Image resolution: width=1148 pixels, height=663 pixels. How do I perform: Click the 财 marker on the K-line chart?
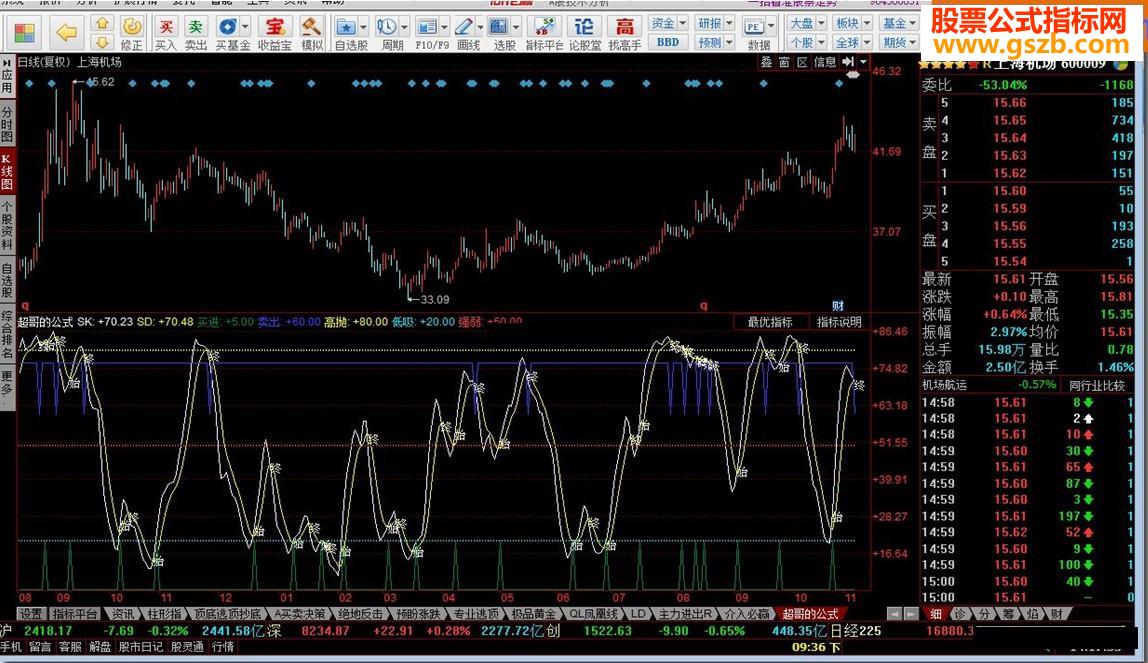pyautogui.click(x=838, y=306)
